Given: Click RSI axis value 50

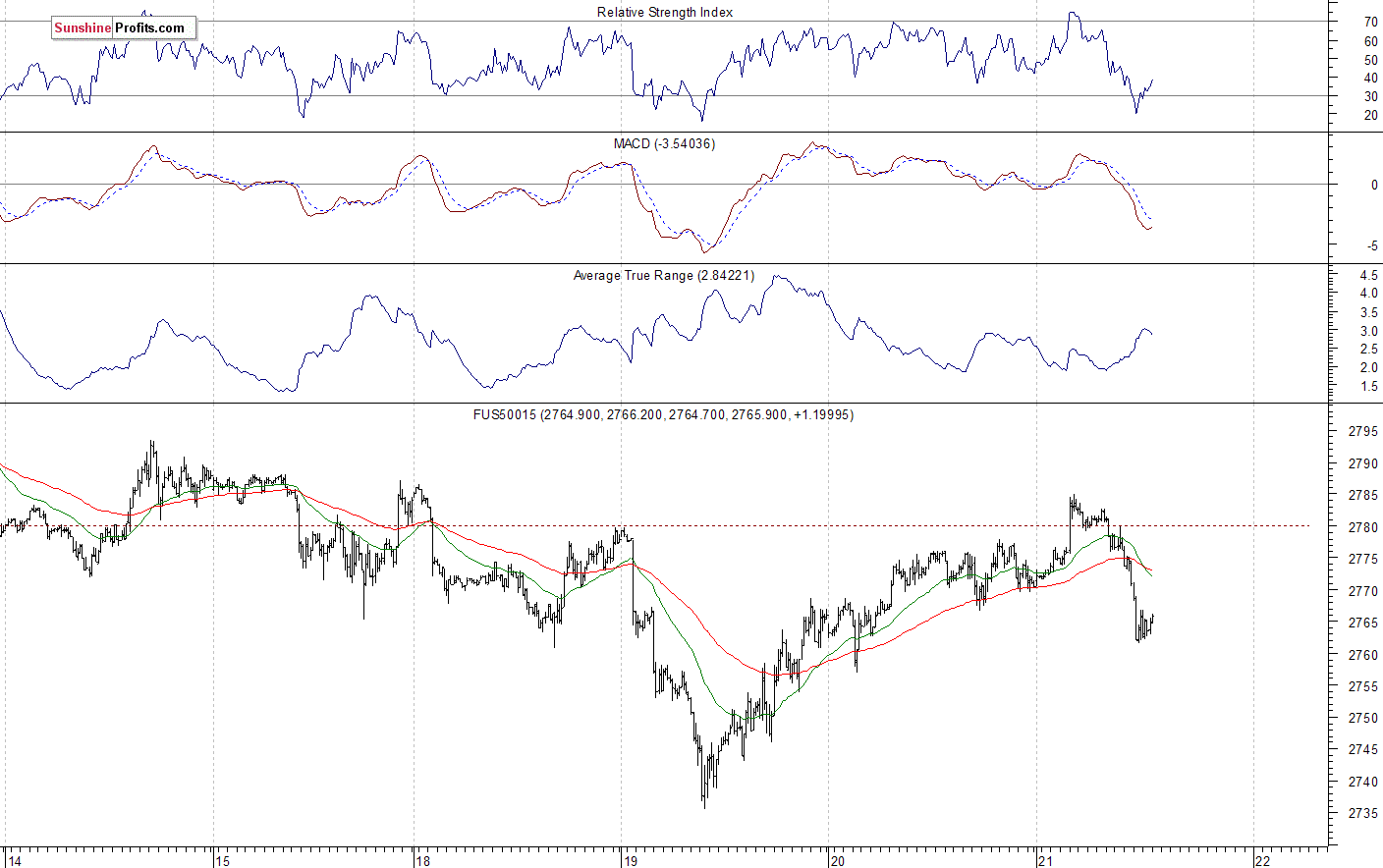Looking at the screenshot, I should [x=1370, y=59].
